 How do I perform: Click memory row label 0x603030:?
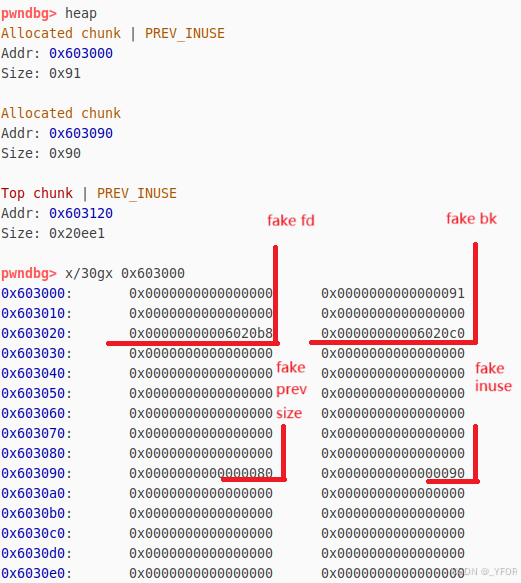[x=36, y=353]
